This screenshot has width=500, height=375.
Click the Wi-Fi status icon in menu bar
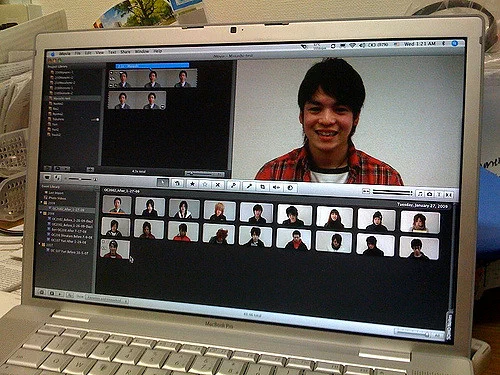[353, 46]
